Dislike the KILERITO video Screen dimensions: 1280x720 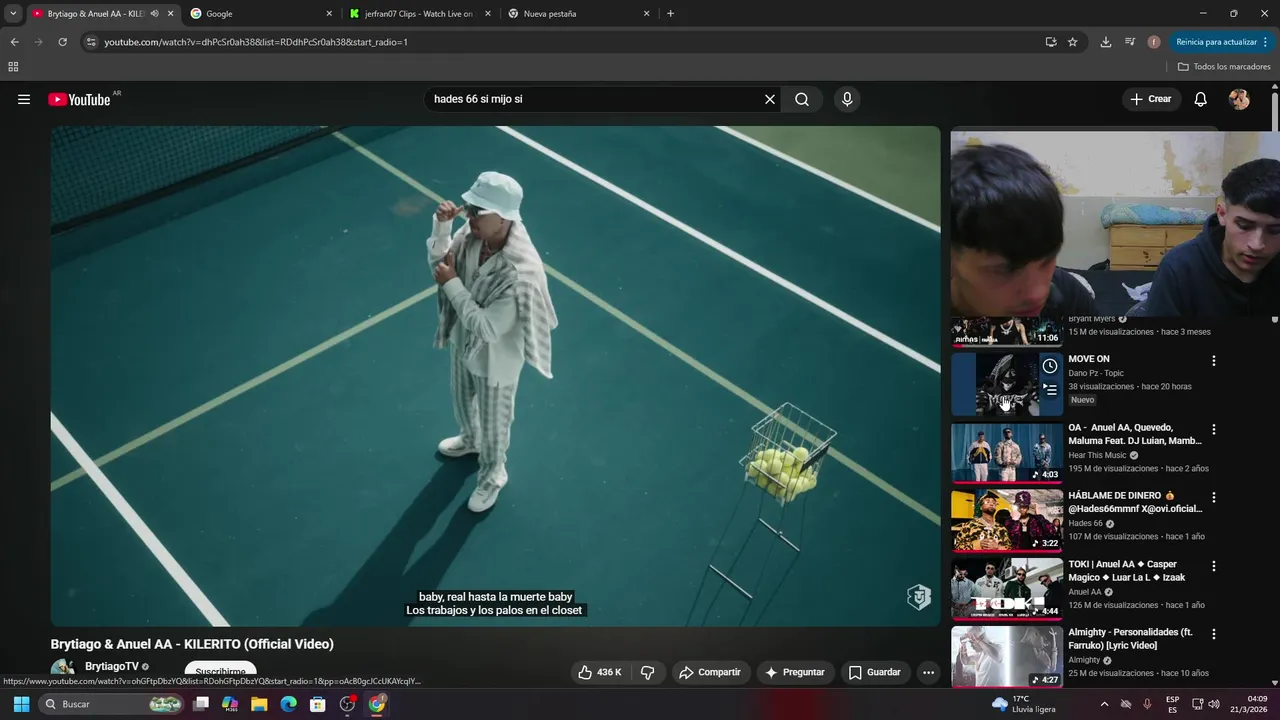pos(647,672)
